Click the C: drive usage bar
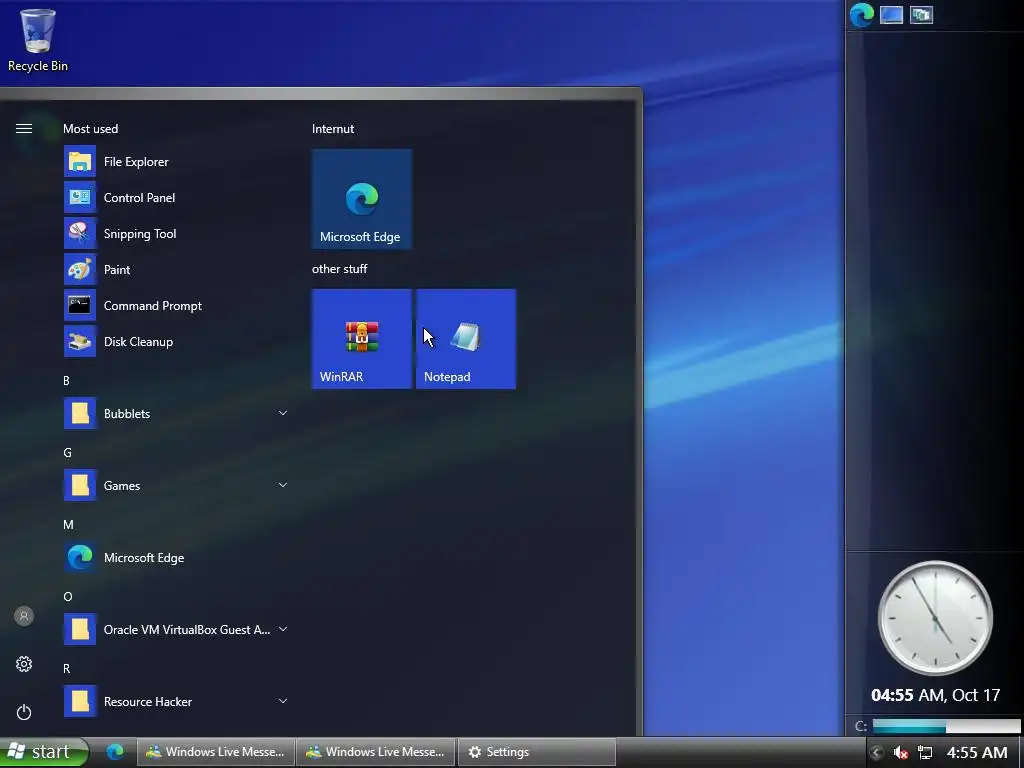The height and width of the screenshot is (768, 1024). pyautogui.click(x=946, y=726)
